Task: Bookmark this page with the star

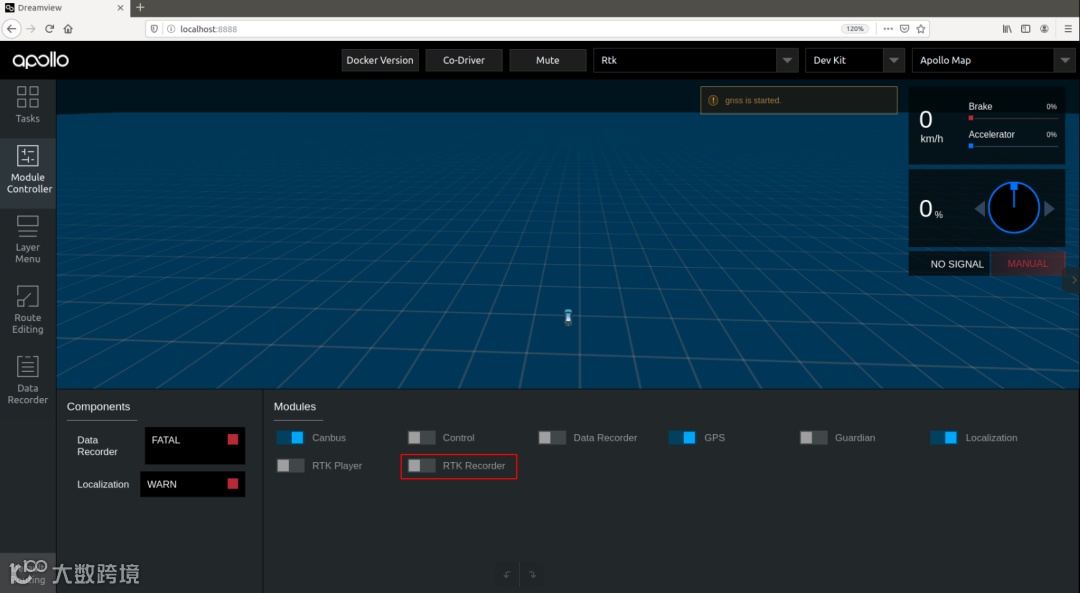Action: coord(921,29)
